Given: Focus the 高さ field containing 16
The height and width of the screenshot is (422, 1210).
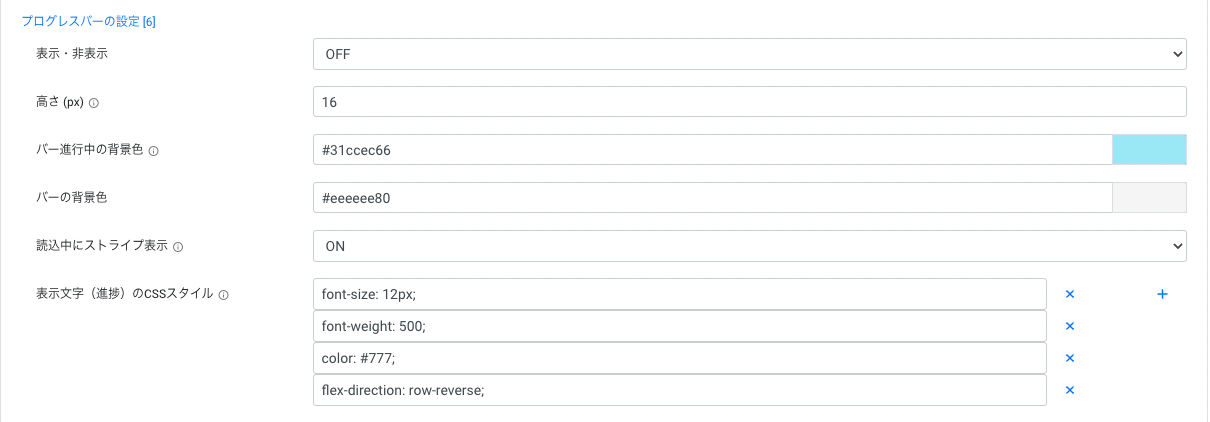Looking at the screenshot, I should pyautogui.click(x=750, y=102).
